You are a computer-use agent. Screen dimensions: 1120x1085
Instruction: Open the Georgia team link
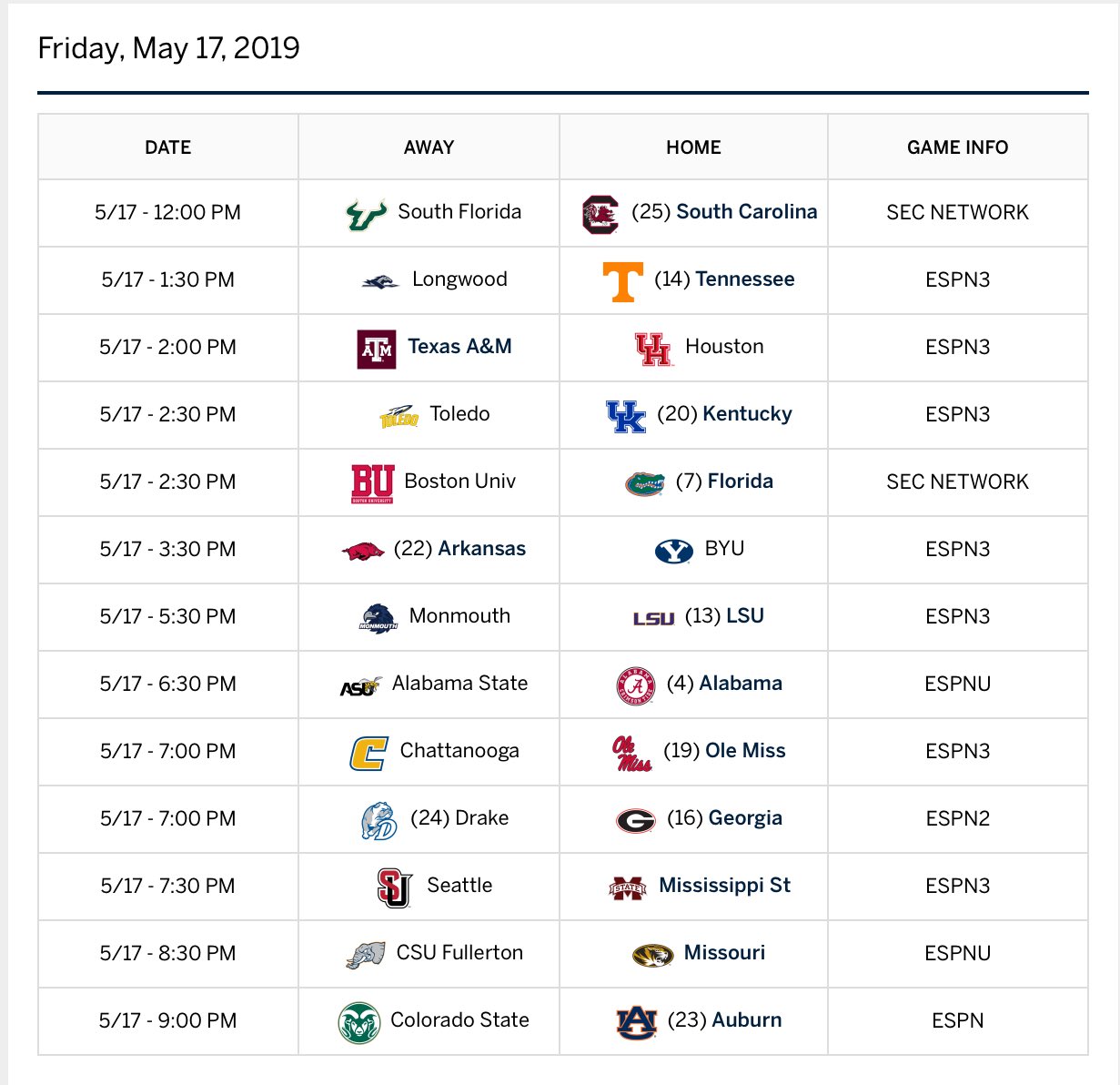pyautogui.click(x=745, y=818)
